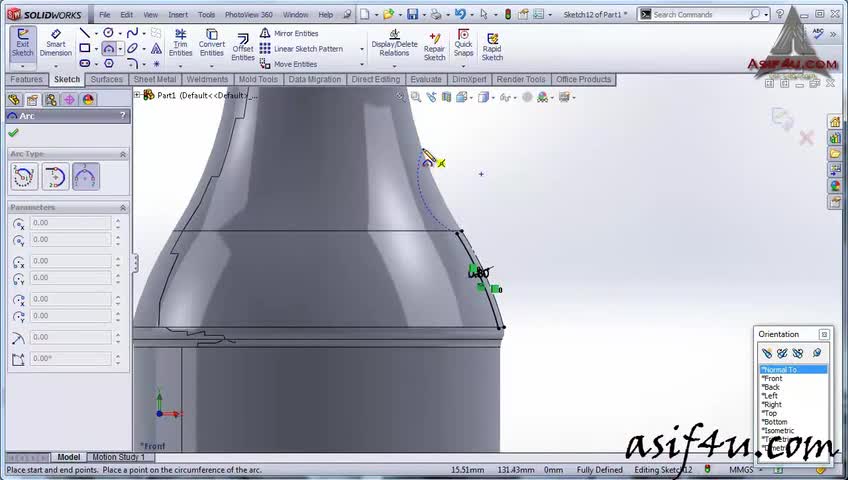This screenshot has height=480, width=848.
Task: Open the DisplayManager tab icon
Action: click(88, 99)
